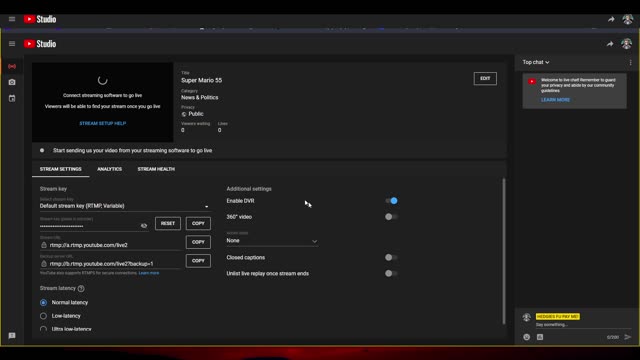
Task: Open hamburger menu in top Studio bar
Action: [12, 19]
